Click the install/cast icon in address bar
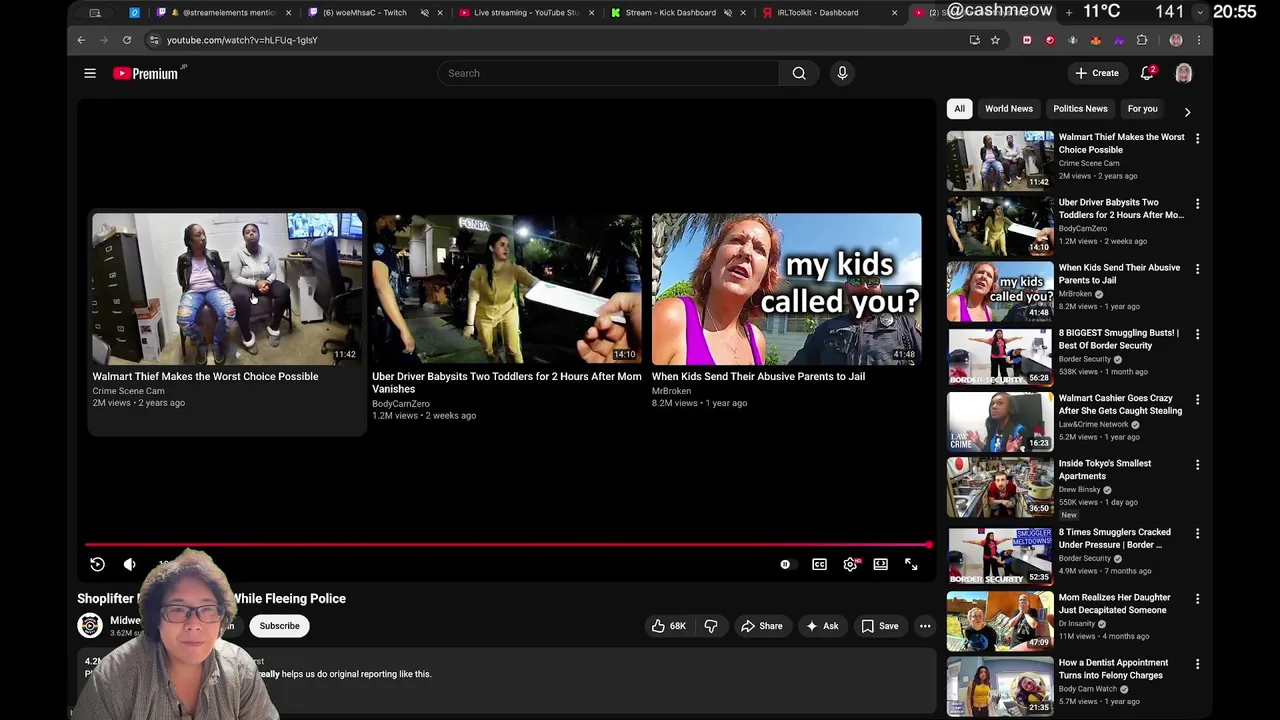This screenshot has width=1280, height=720. [974, 40]
